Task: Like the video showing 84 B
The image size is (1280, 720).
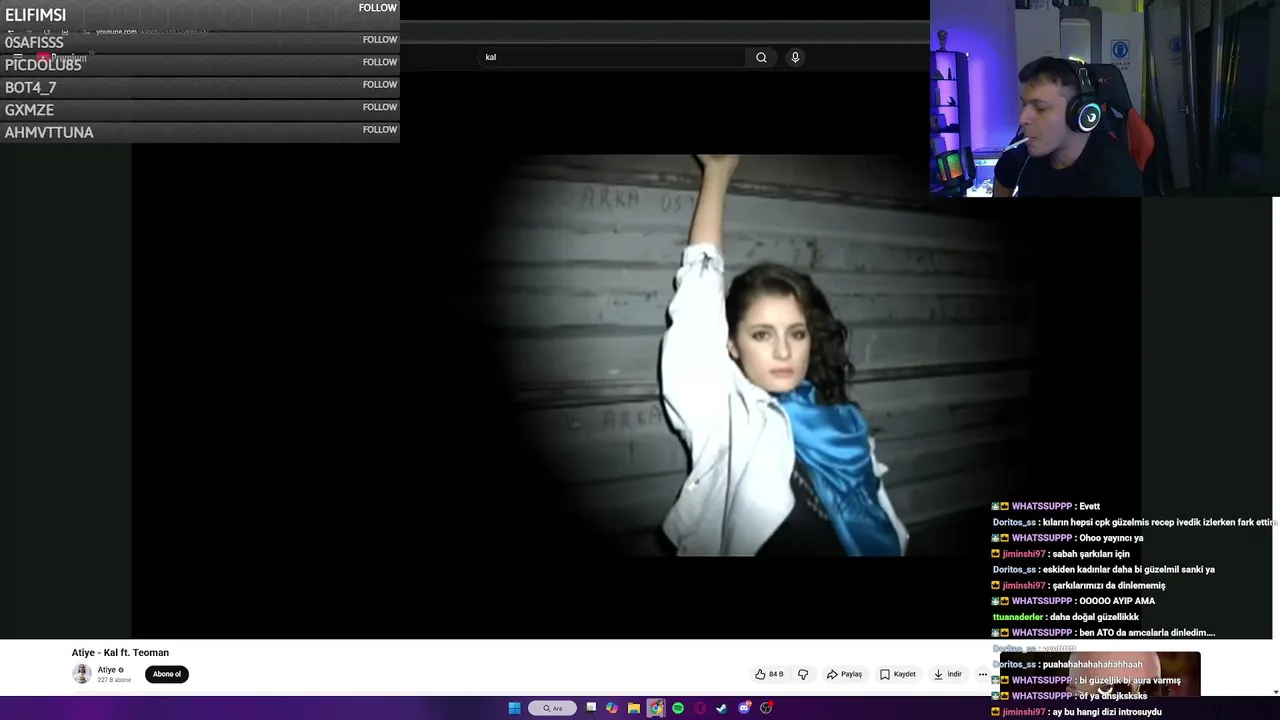Action: 769,674
